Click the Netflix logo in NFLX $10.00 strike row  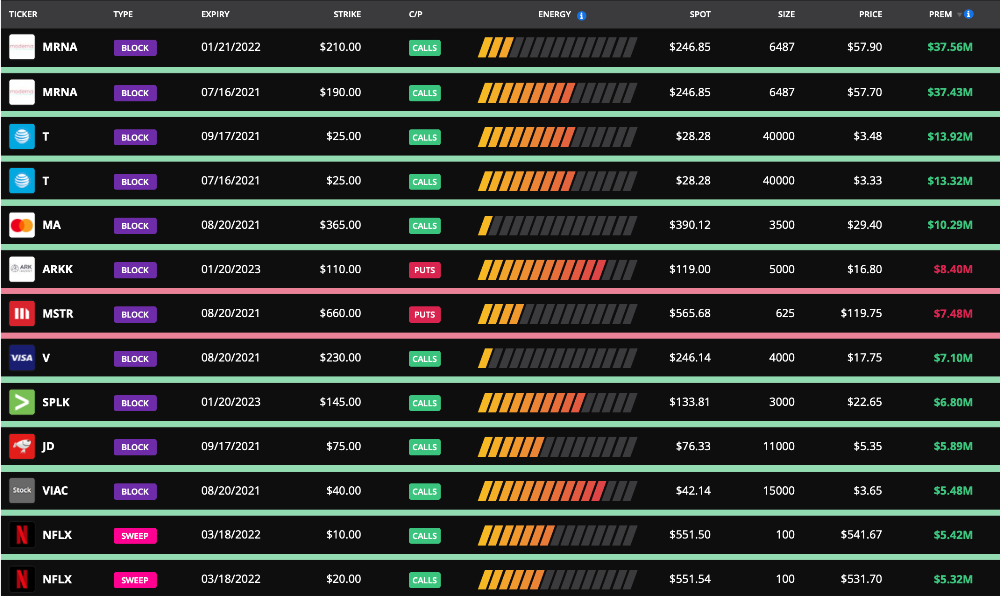coord(22,535)
